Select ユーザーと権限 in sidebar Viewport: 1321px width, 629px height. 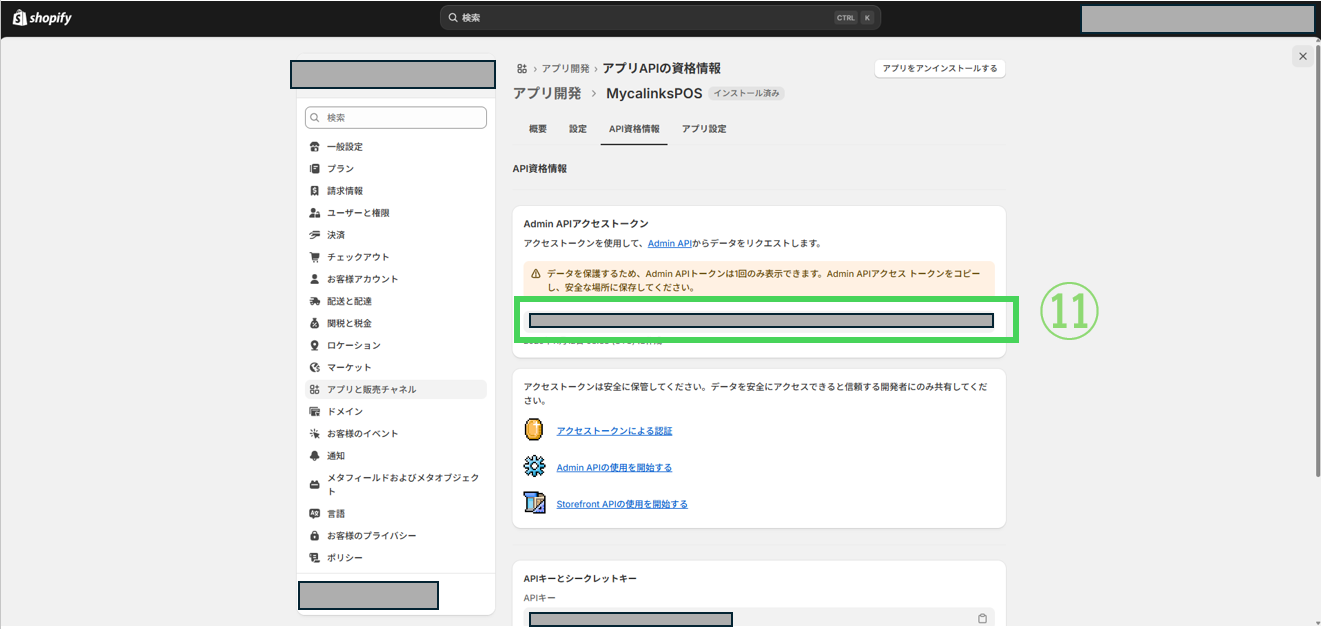(x=357, y=213)
